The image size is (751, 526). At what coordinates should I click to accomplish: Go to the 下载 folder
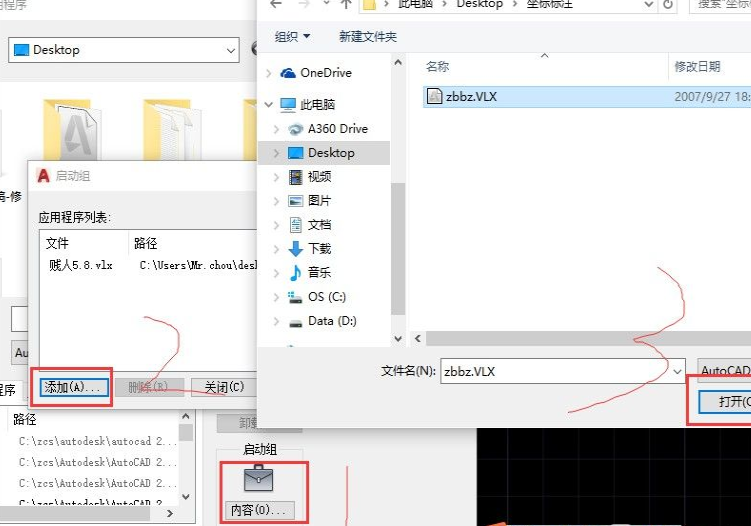(x=319, y=249)
